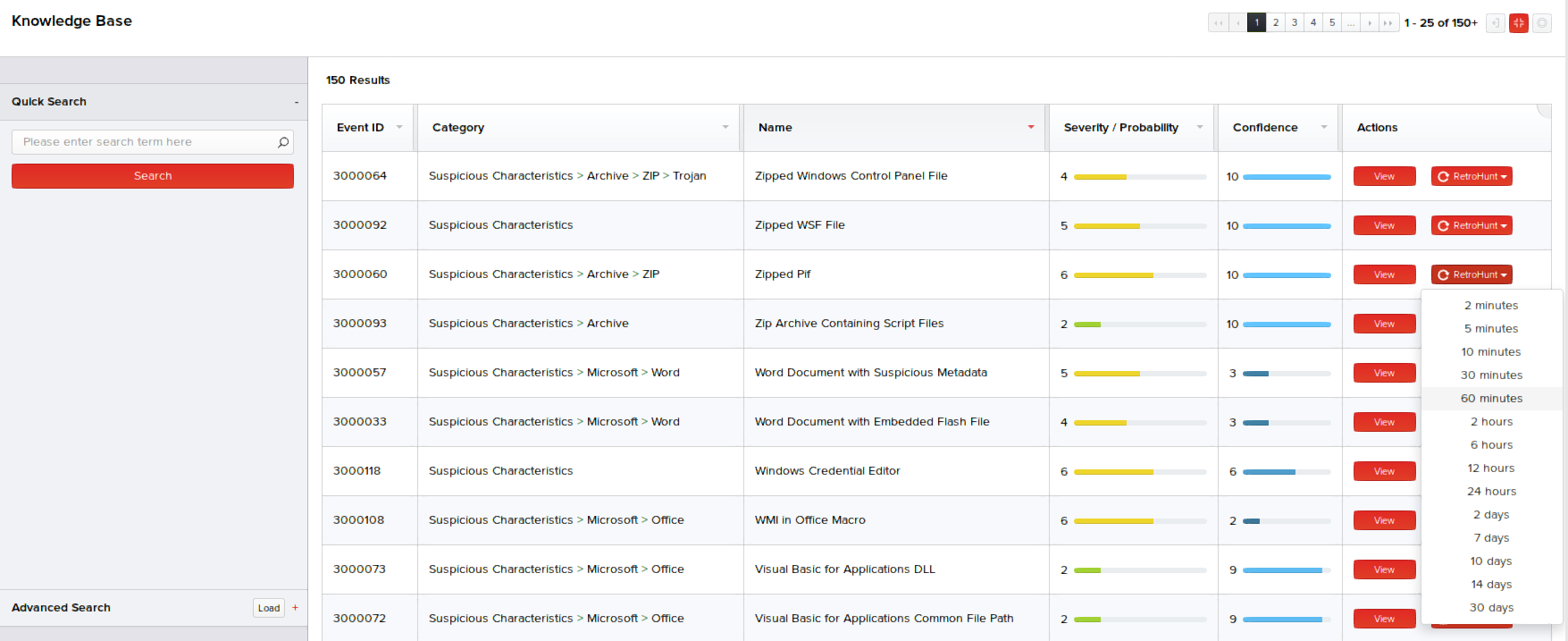Click the red compress view icon
Screen dimensions: 1568x641
(x=1518, y=23)
